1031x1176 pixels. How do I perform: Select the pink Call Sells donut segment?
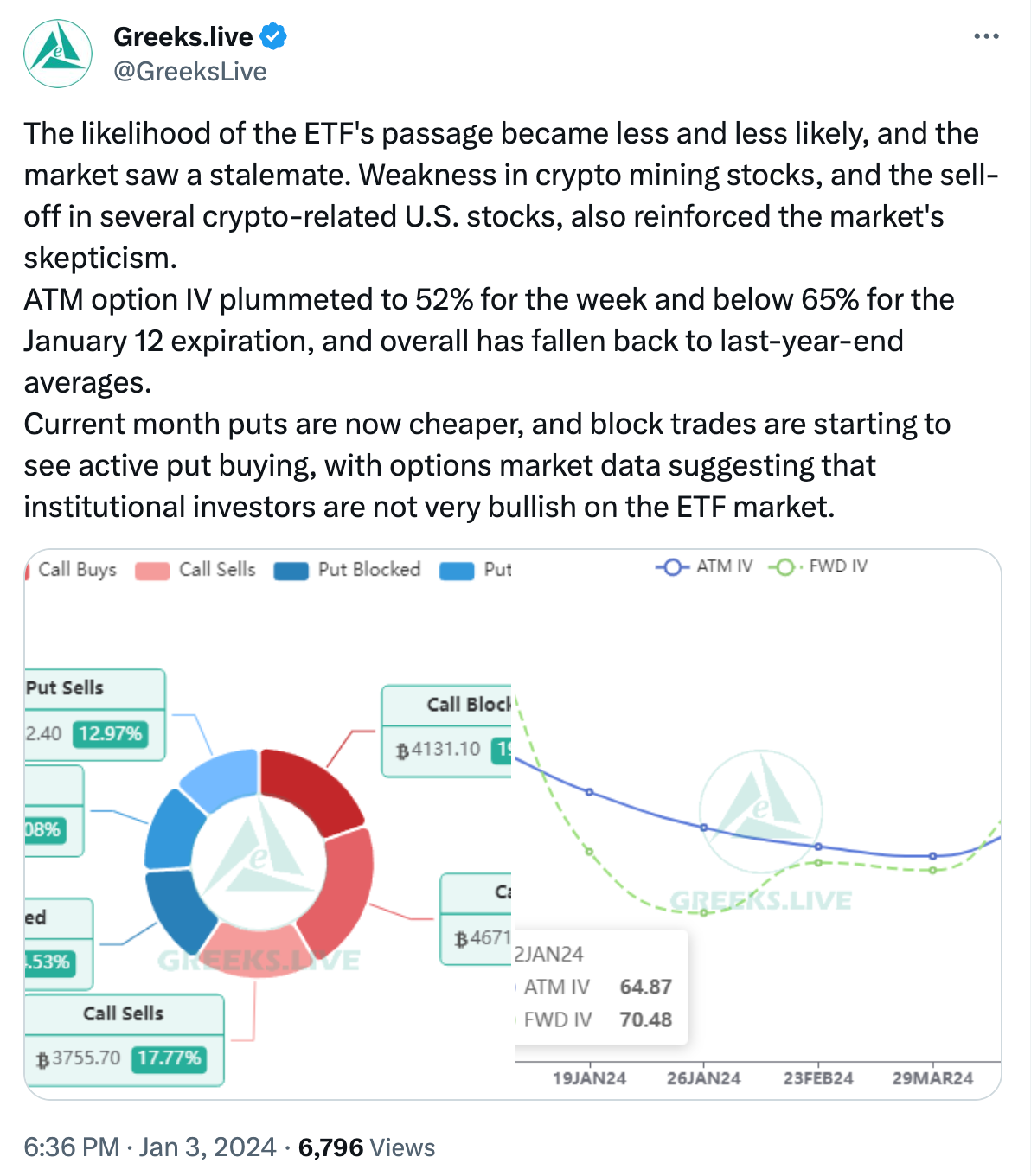[253, 949]
